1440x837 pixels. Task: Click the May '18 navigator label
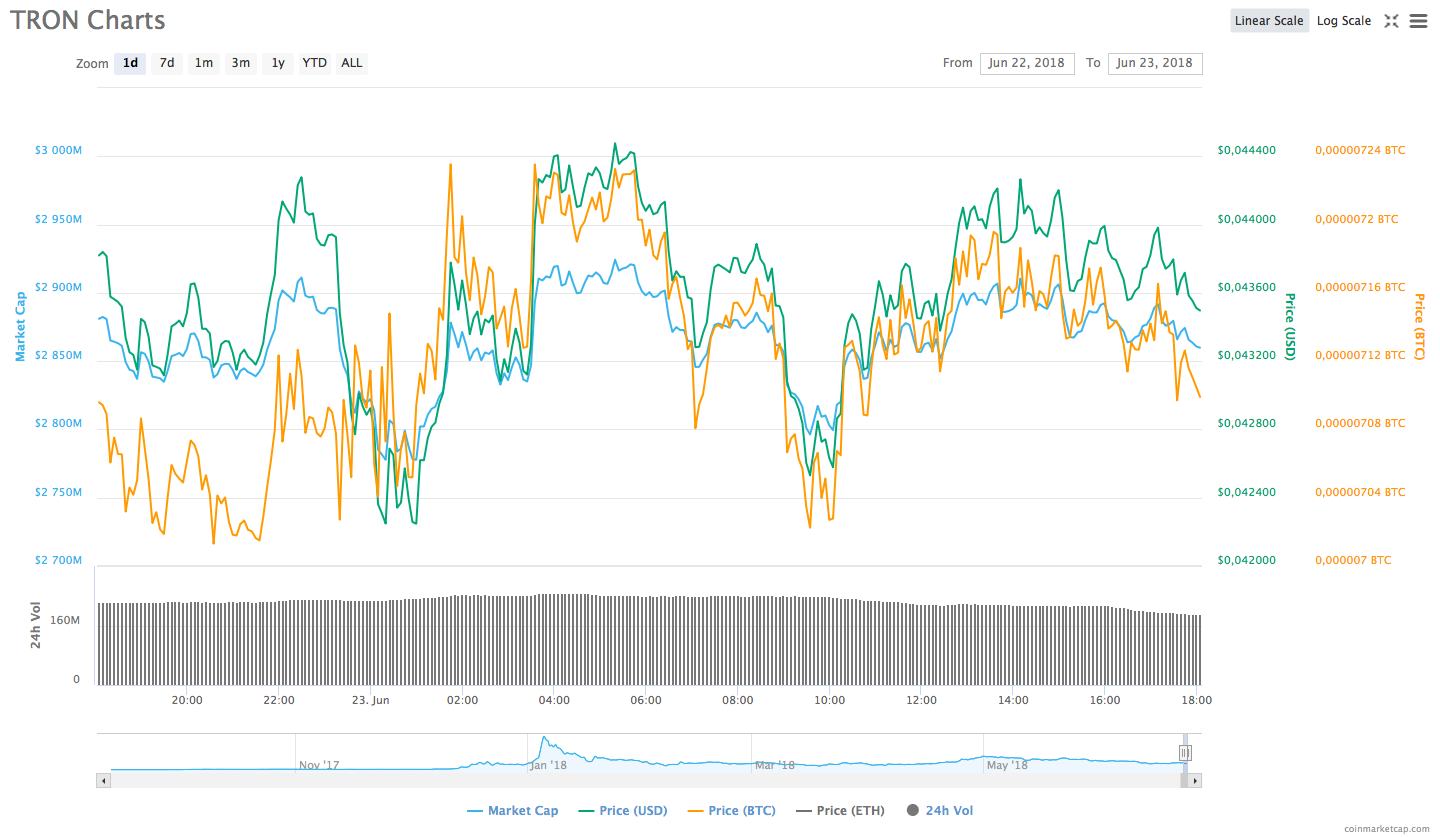[x=1007, y=766]
